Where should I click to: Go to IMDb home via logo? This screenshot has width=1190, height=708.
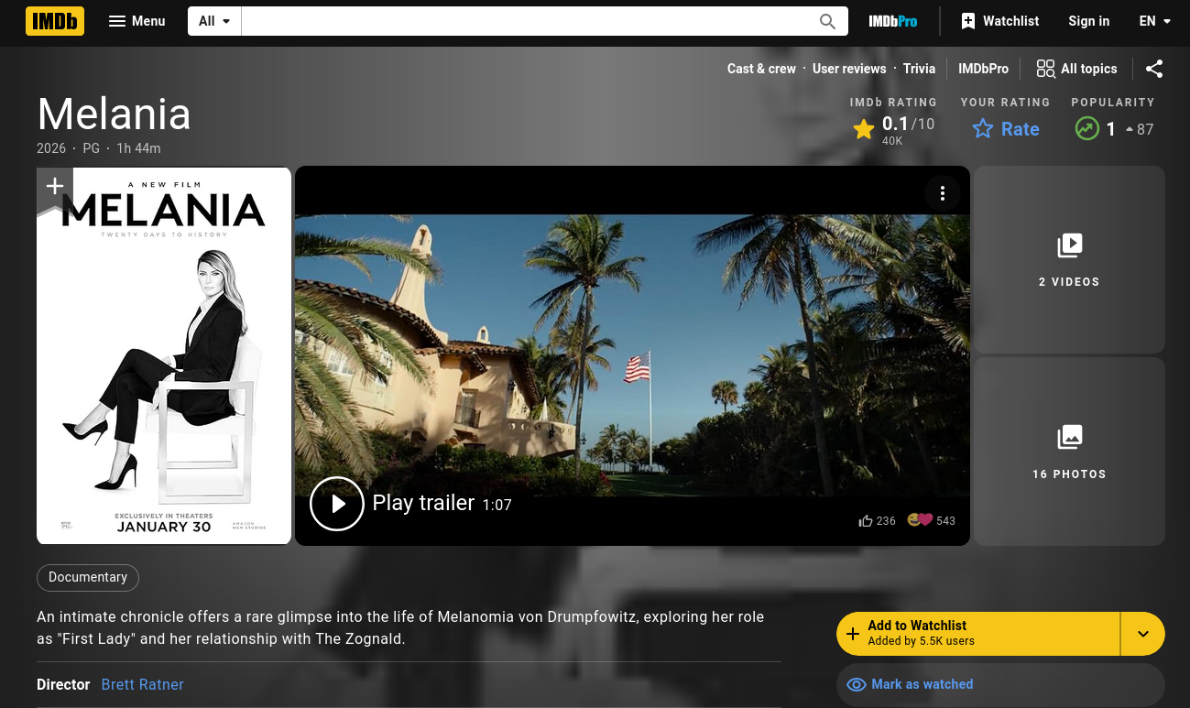[x=55, y=21]
